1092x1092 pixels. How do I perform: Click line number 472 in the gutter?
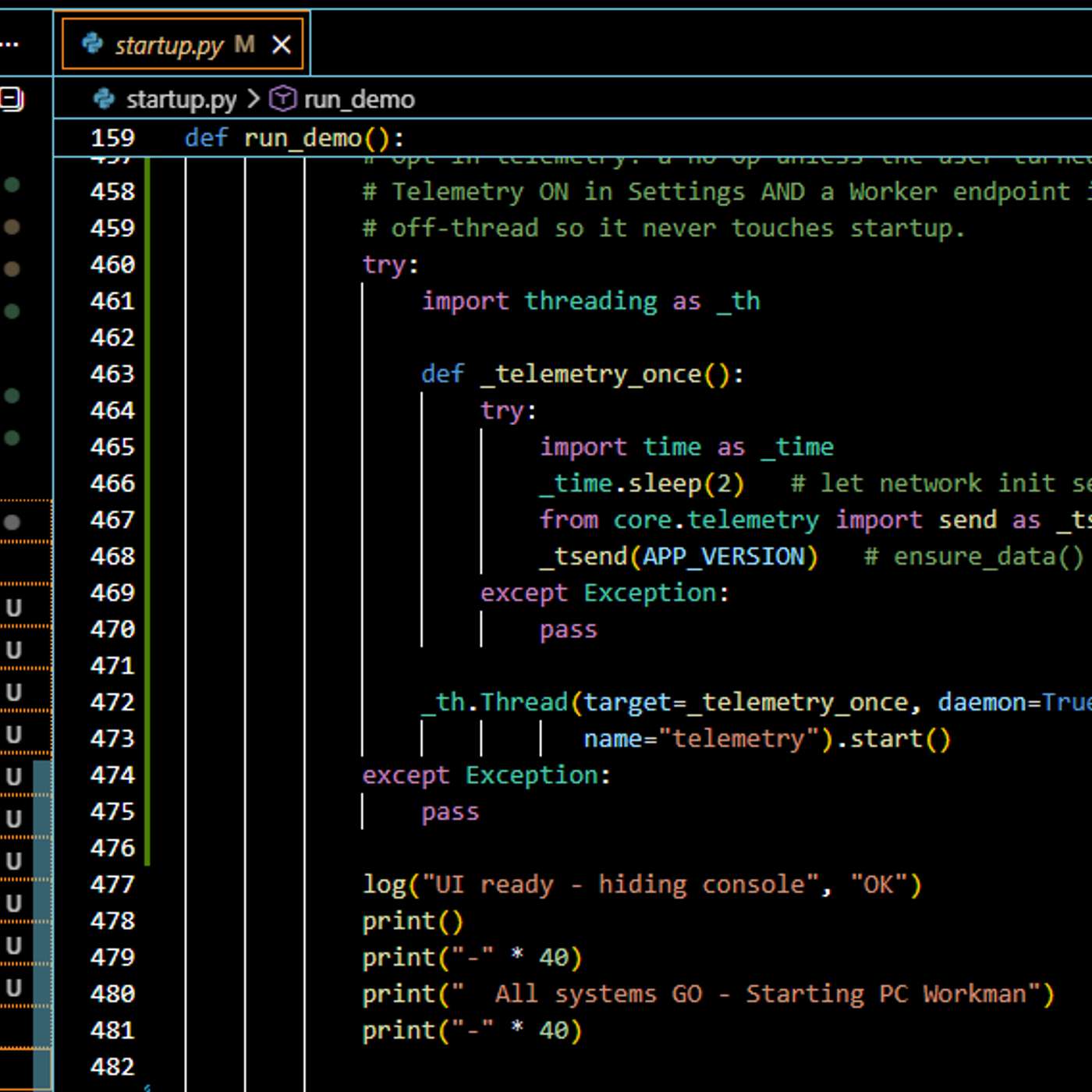[112, 702]
